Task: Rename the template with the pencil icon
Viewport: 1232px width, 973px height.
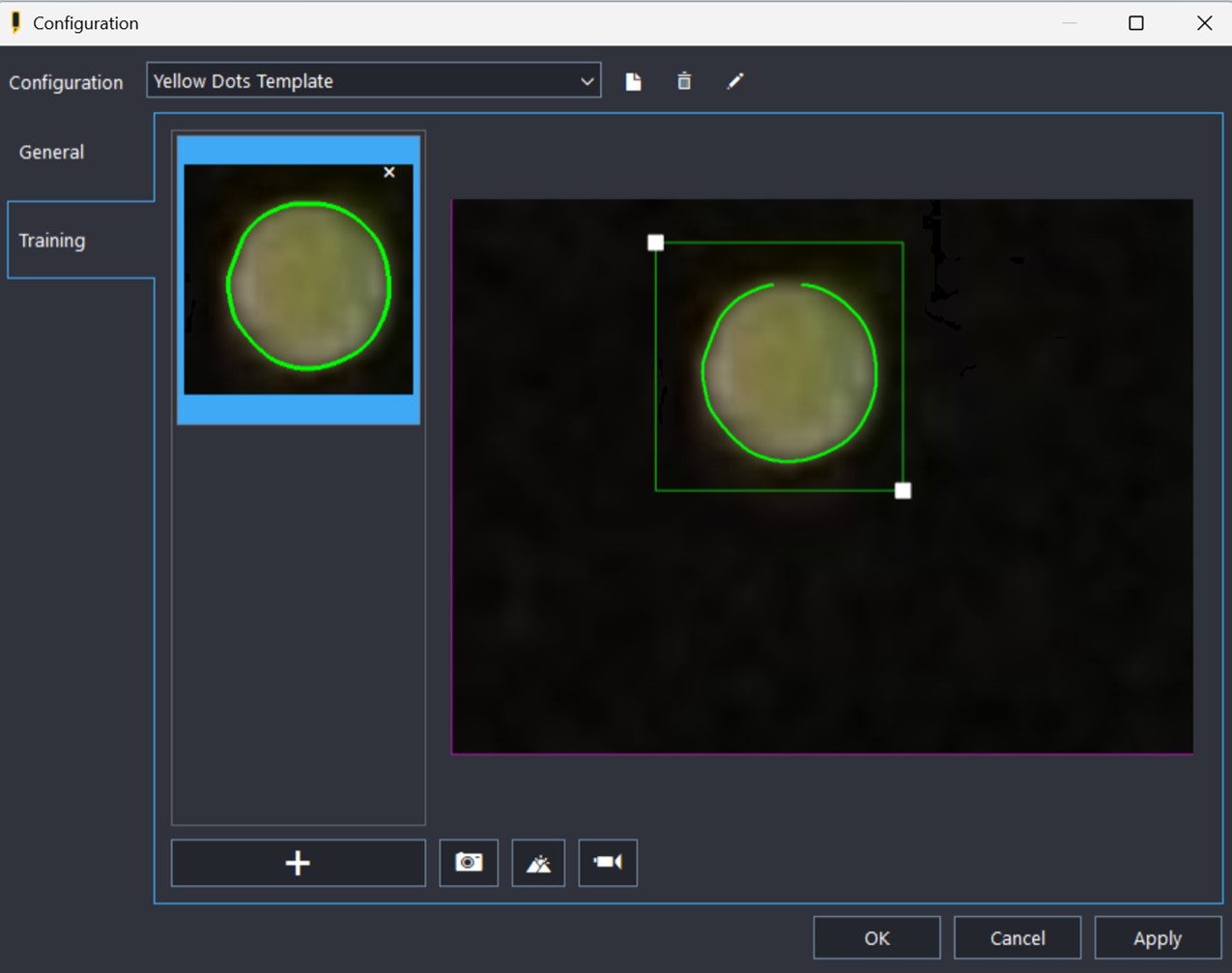Action: click(734, 81)
